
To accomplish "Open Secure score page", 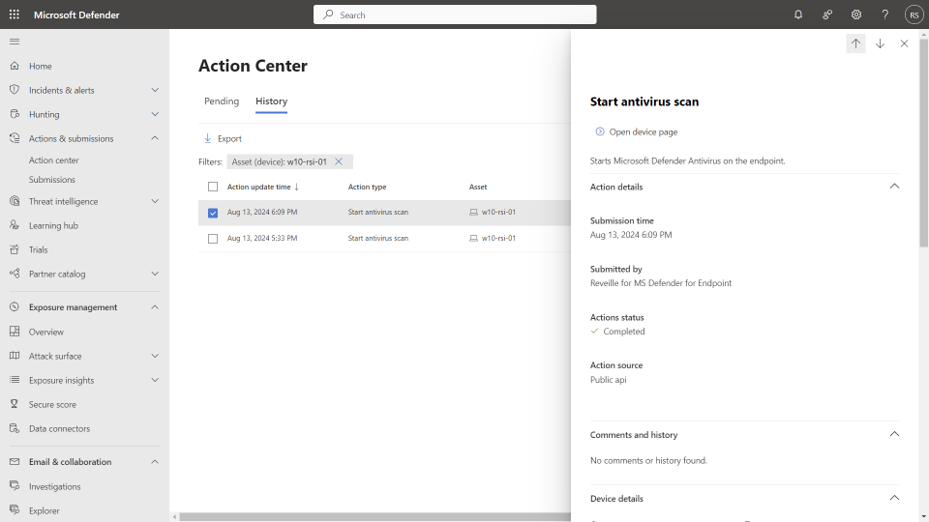I will pyautogui.click(x=53, y=404).
